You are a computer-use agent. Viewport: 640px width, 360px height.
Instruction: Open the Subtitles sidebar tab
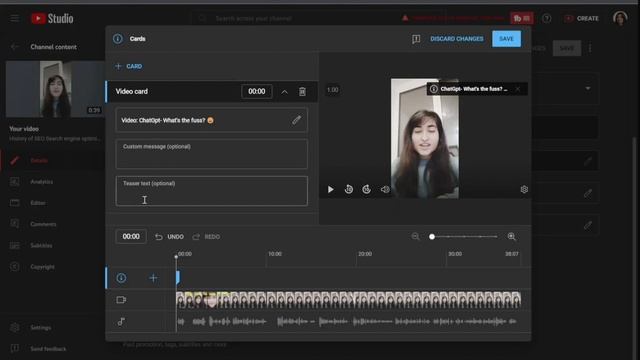(41, 245)
